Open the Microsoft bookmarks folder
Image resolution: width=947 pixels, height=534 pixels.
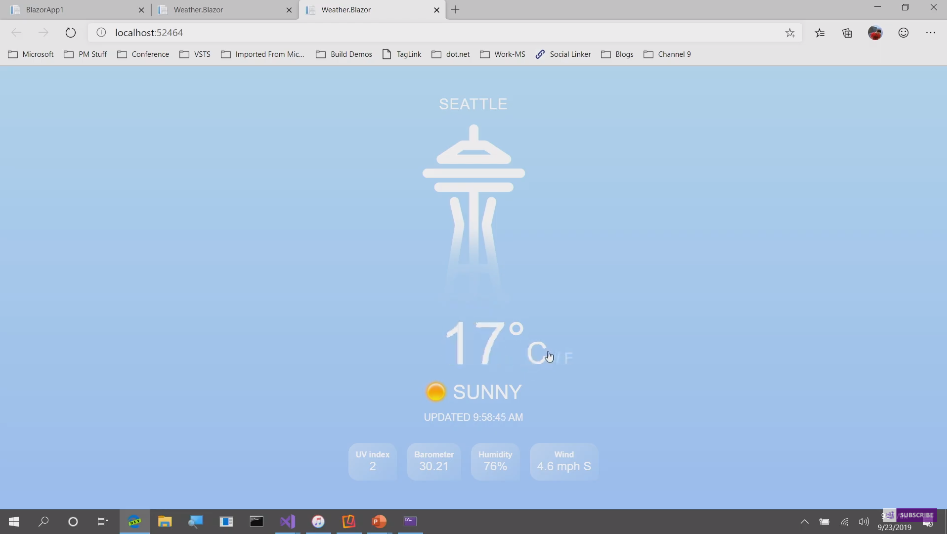click(x=31, y=54)
